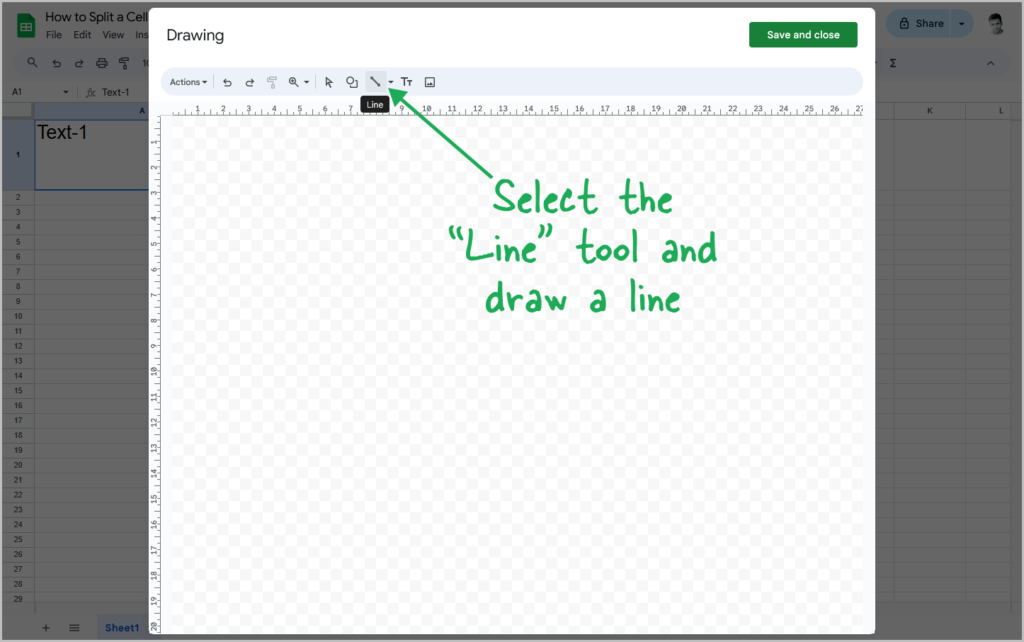The width and height of the screenshot is (1024, 642).
Task: Open the File menu
Action: [x=54, y=35]
